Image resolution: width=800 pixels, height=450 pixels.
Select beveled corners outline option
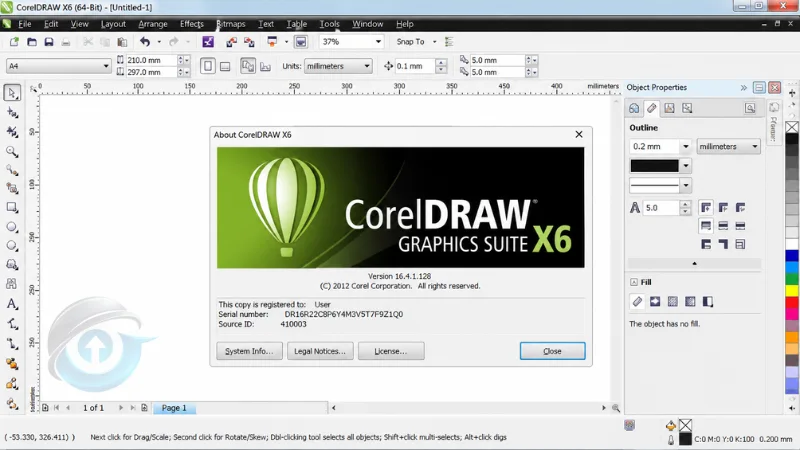(740, 208)
